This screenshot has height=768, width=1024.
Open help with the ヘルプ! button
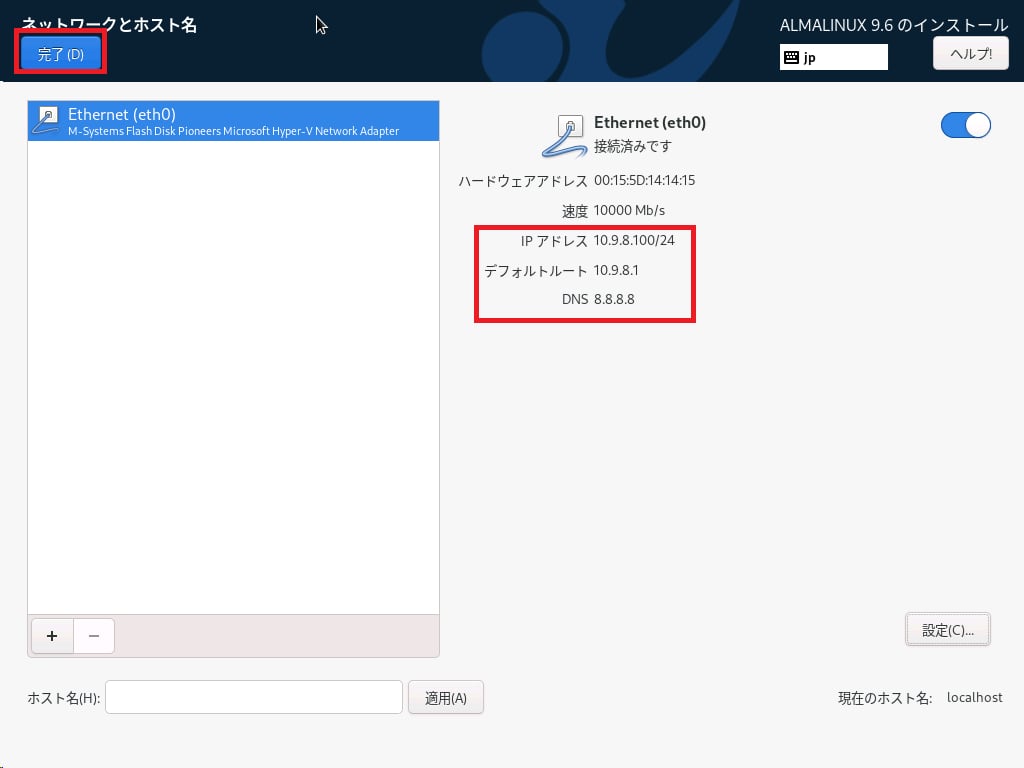tap(970, 53)
